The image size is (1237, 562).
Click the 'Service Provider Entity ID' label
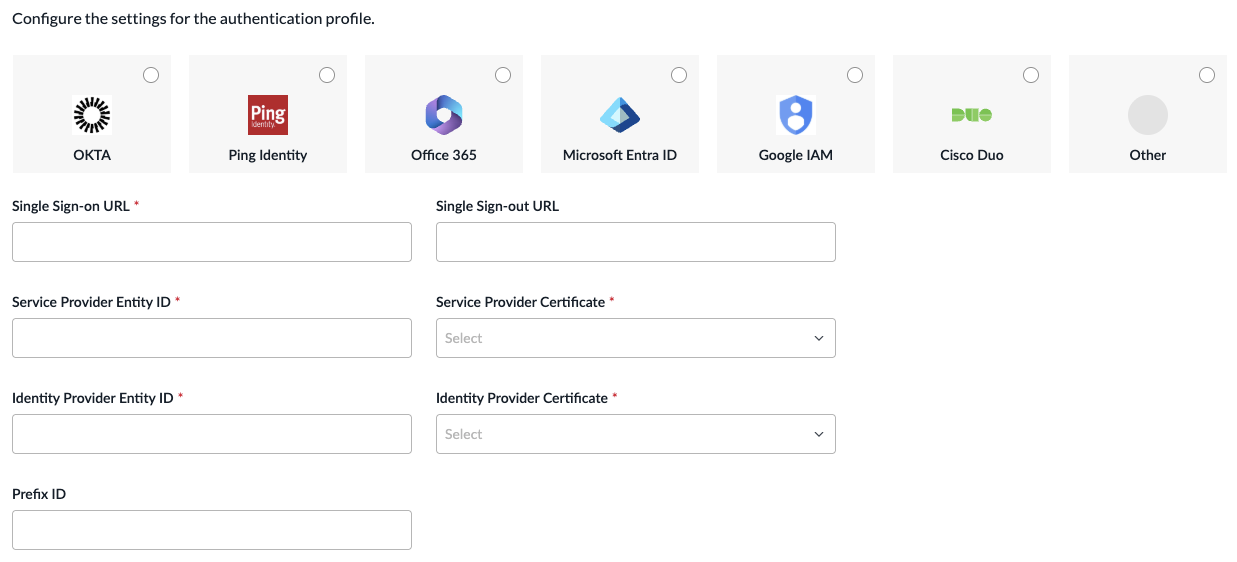click(x=91, y=302)
